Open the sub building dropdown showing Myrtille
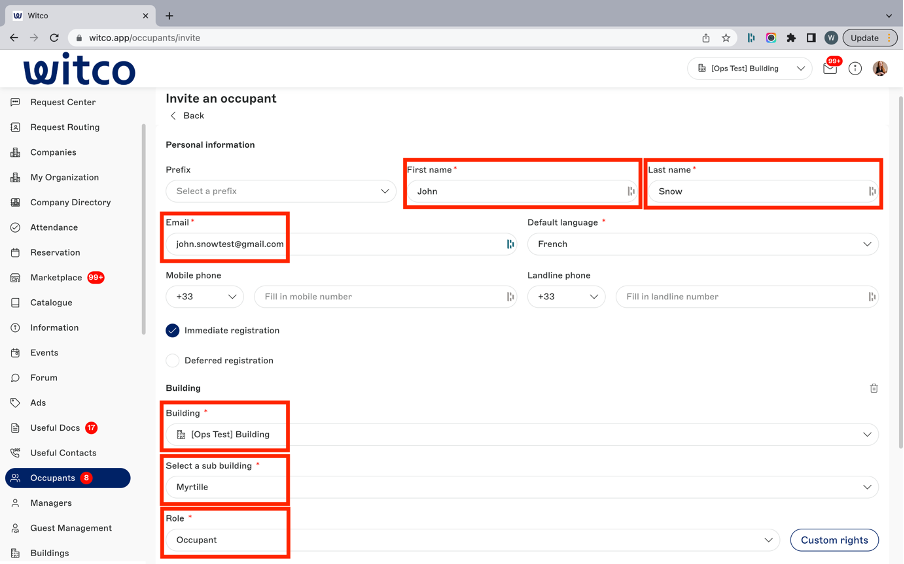 click(x=522, y=487)
